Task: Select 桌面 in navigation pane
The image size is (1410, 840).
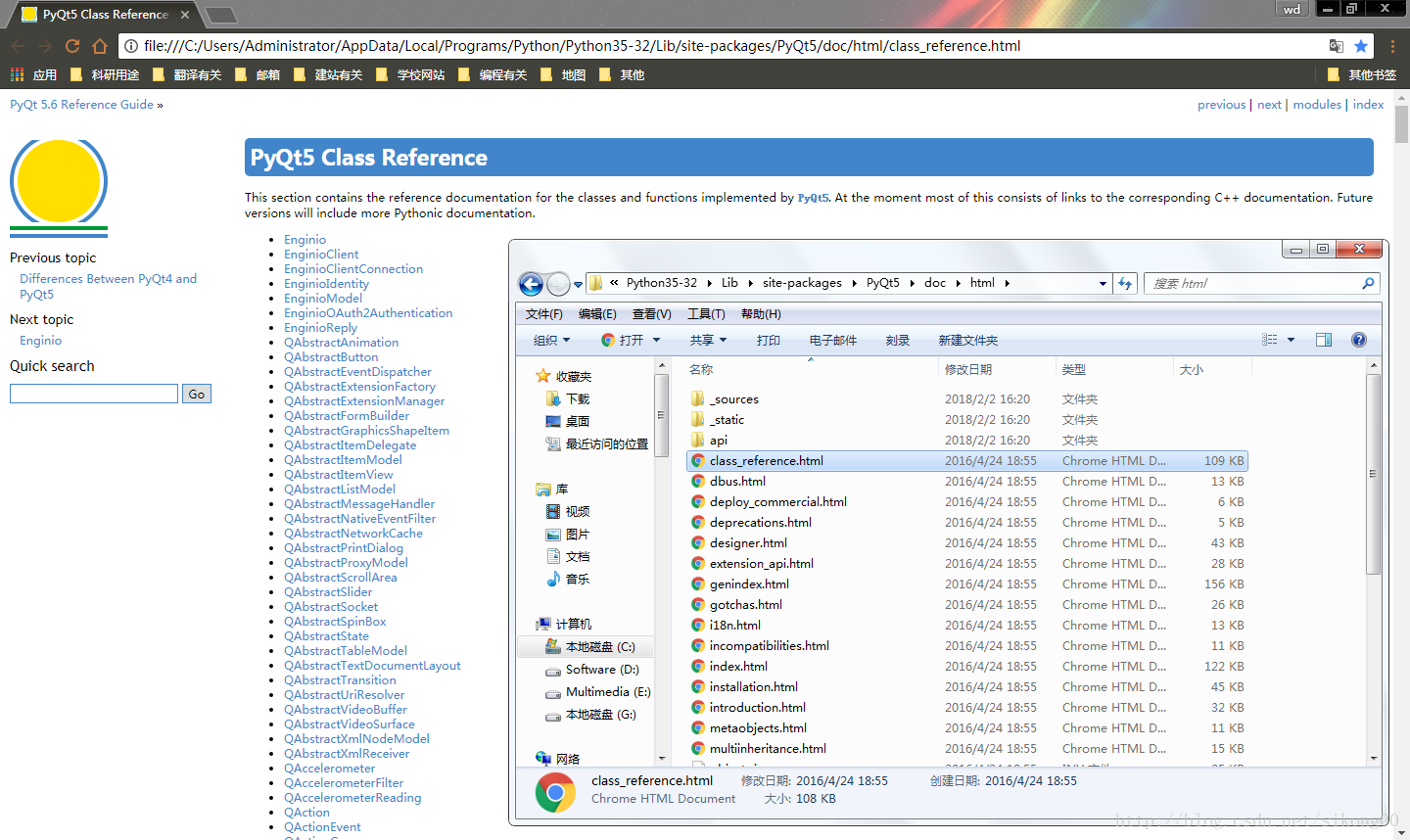Action: click(x=568, y=421)
